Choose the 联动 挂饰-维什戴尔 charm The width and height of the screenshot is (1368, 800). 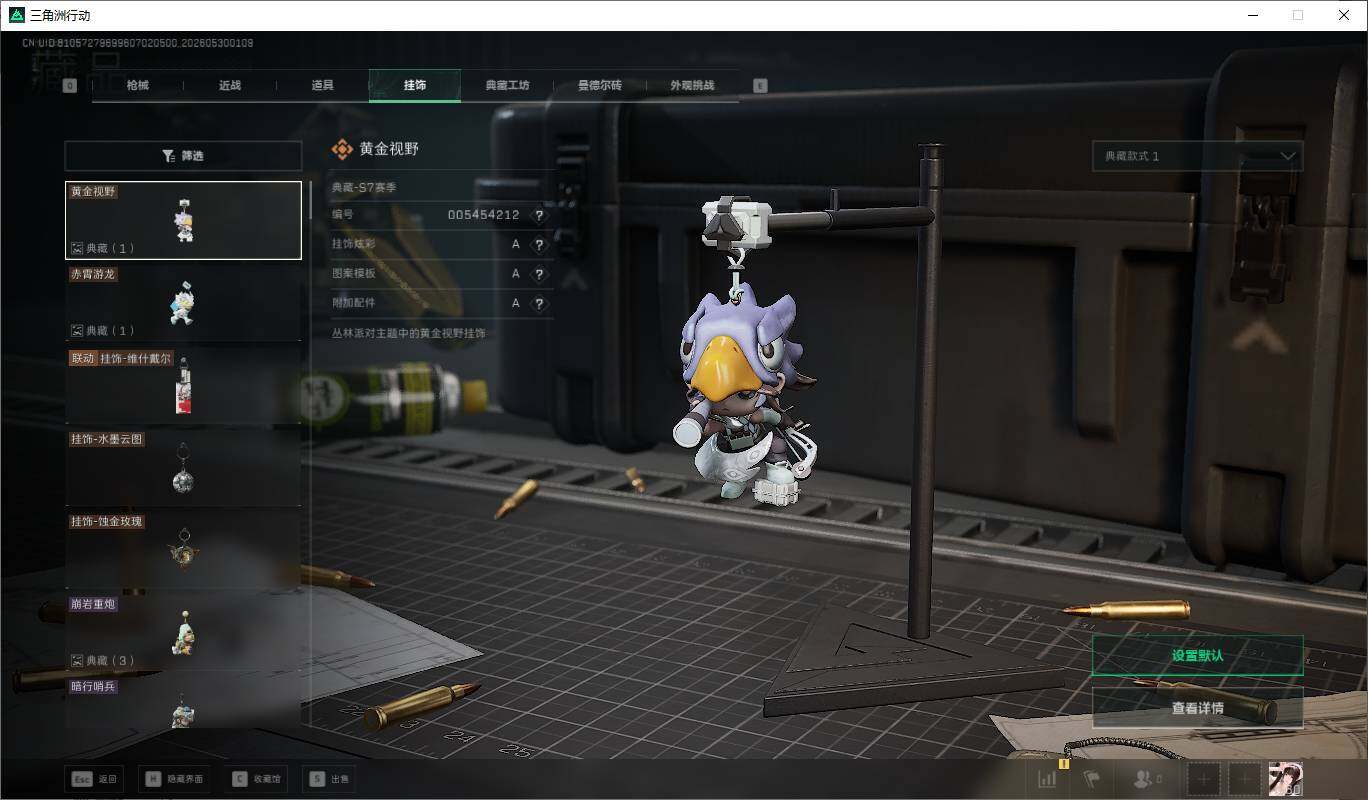point(183,386)
